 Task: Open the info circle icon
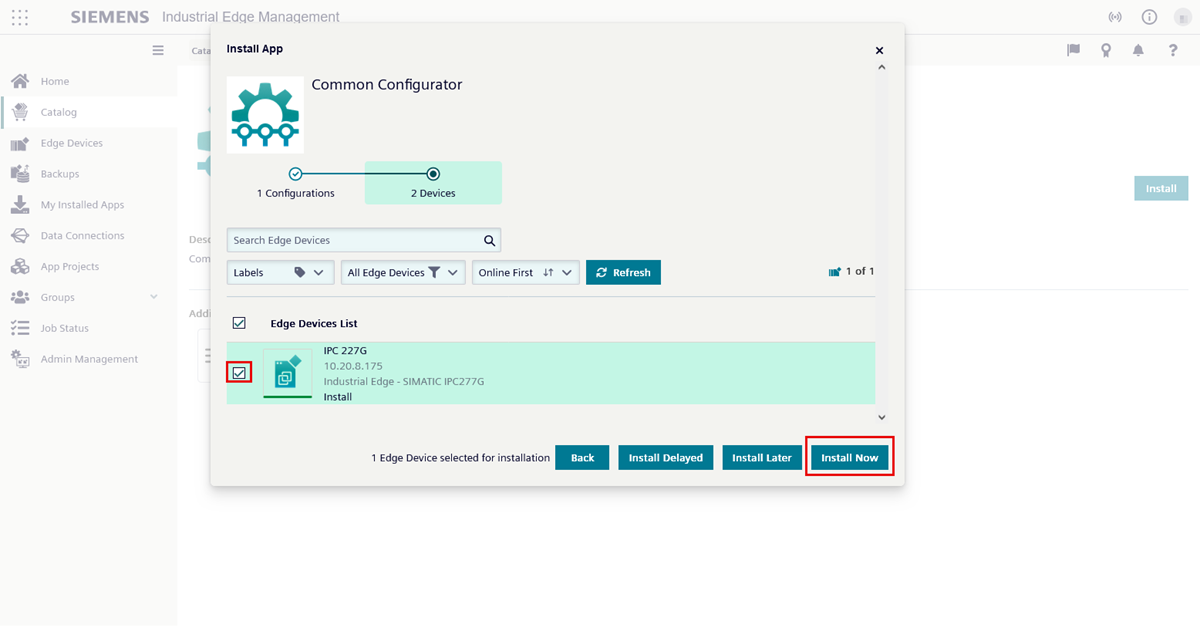pos(1149,17)
